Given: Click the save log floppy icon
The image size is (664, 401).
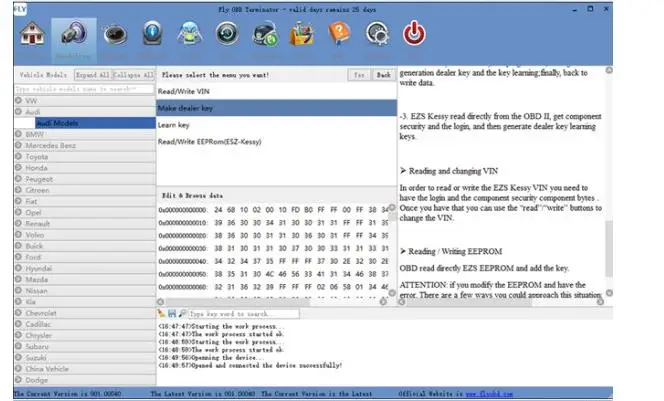Looking at the screenshot, I should pos(172,313).
